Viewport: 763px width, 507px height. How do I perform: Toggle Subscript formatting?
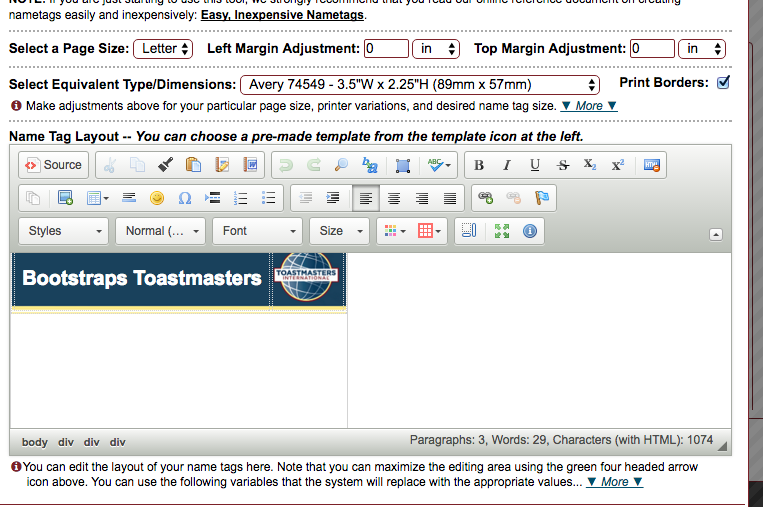pos(590,165)
